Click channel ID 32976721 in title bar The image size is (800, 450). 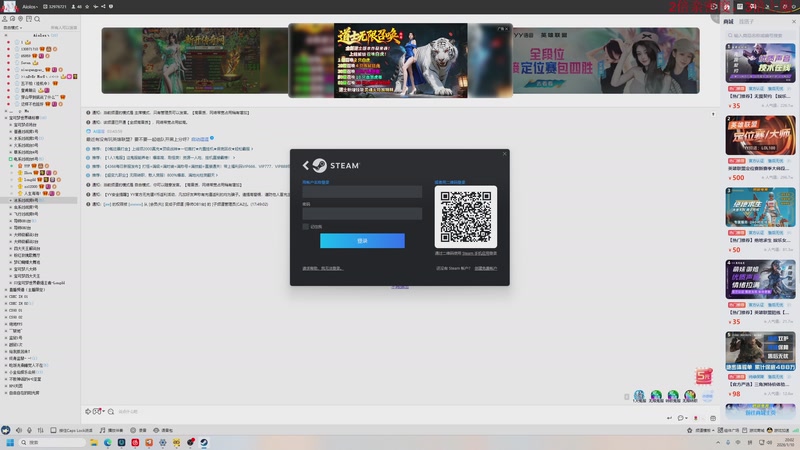[55, 7]
